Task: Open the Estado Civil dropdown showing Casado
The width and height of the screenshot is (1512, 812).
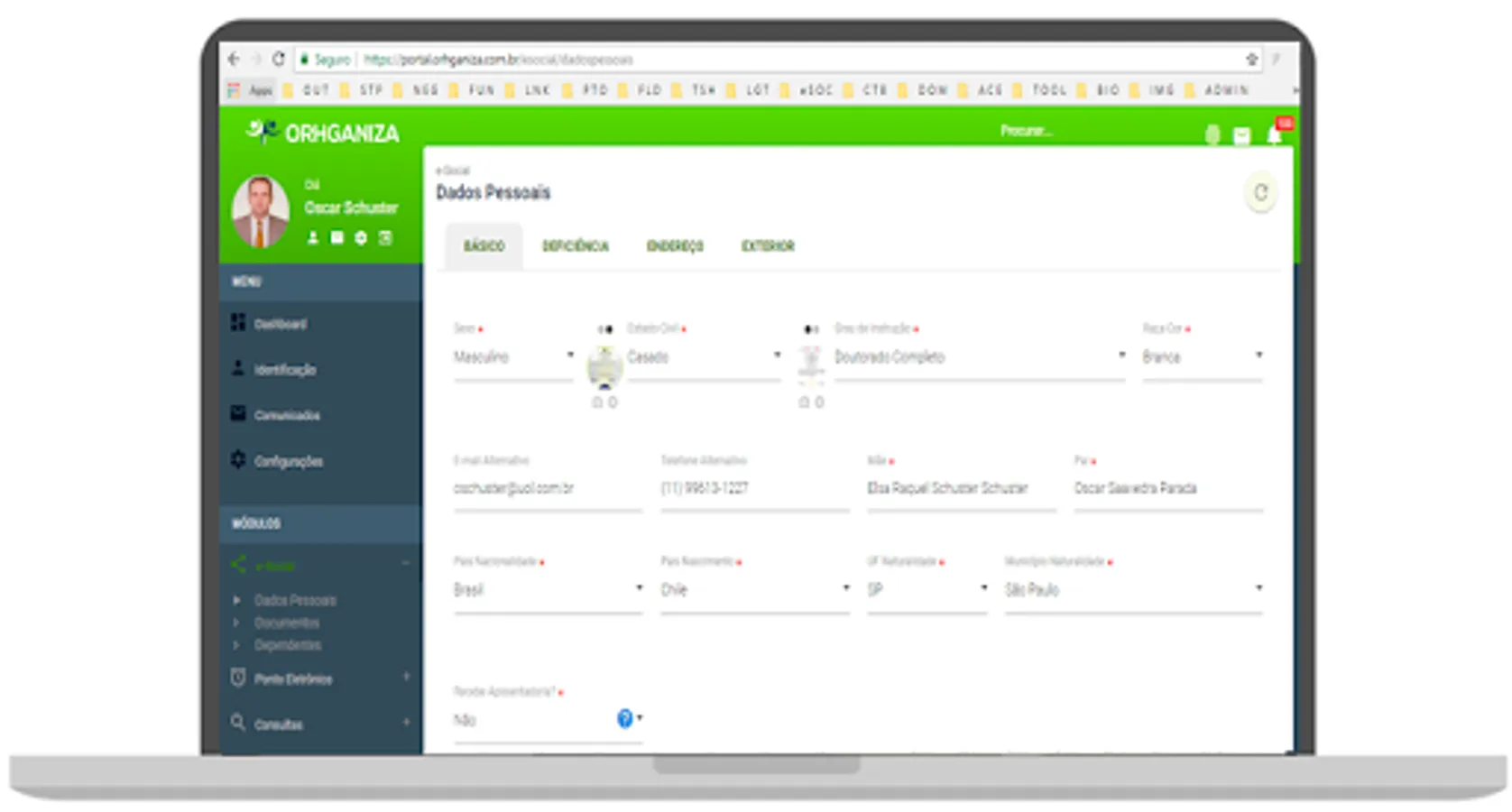Action: (705, 357)
